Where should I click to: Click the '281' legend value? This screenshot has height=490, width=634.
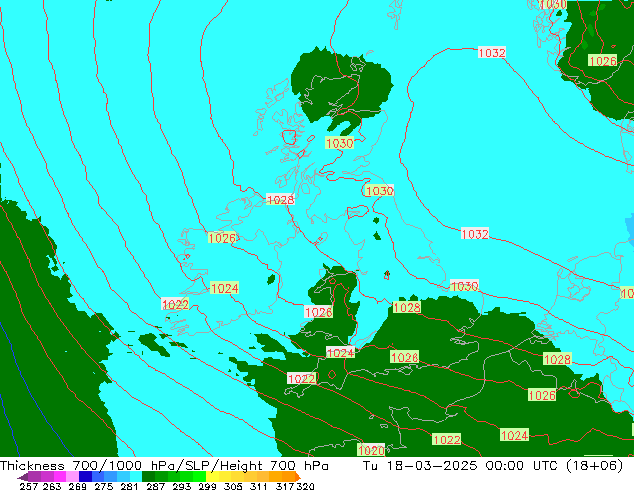[129, 486]
